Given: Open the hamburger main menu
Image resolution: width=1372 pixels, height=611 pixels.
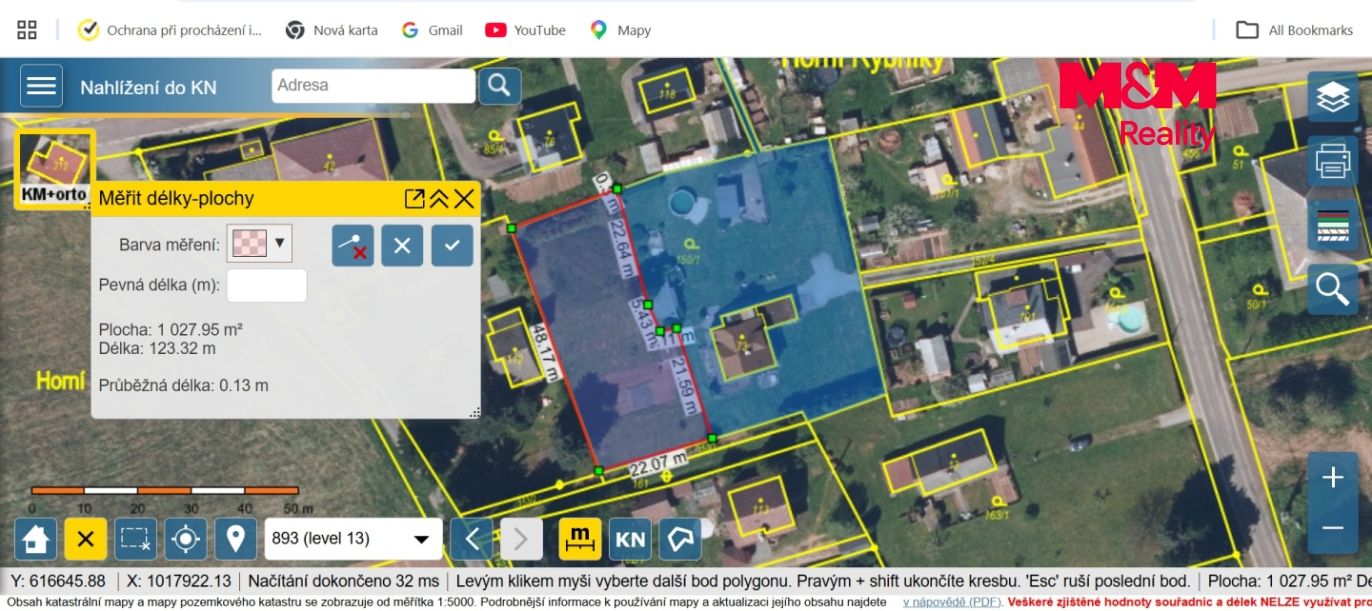Looking at the screenshot, I should point(41,86).
